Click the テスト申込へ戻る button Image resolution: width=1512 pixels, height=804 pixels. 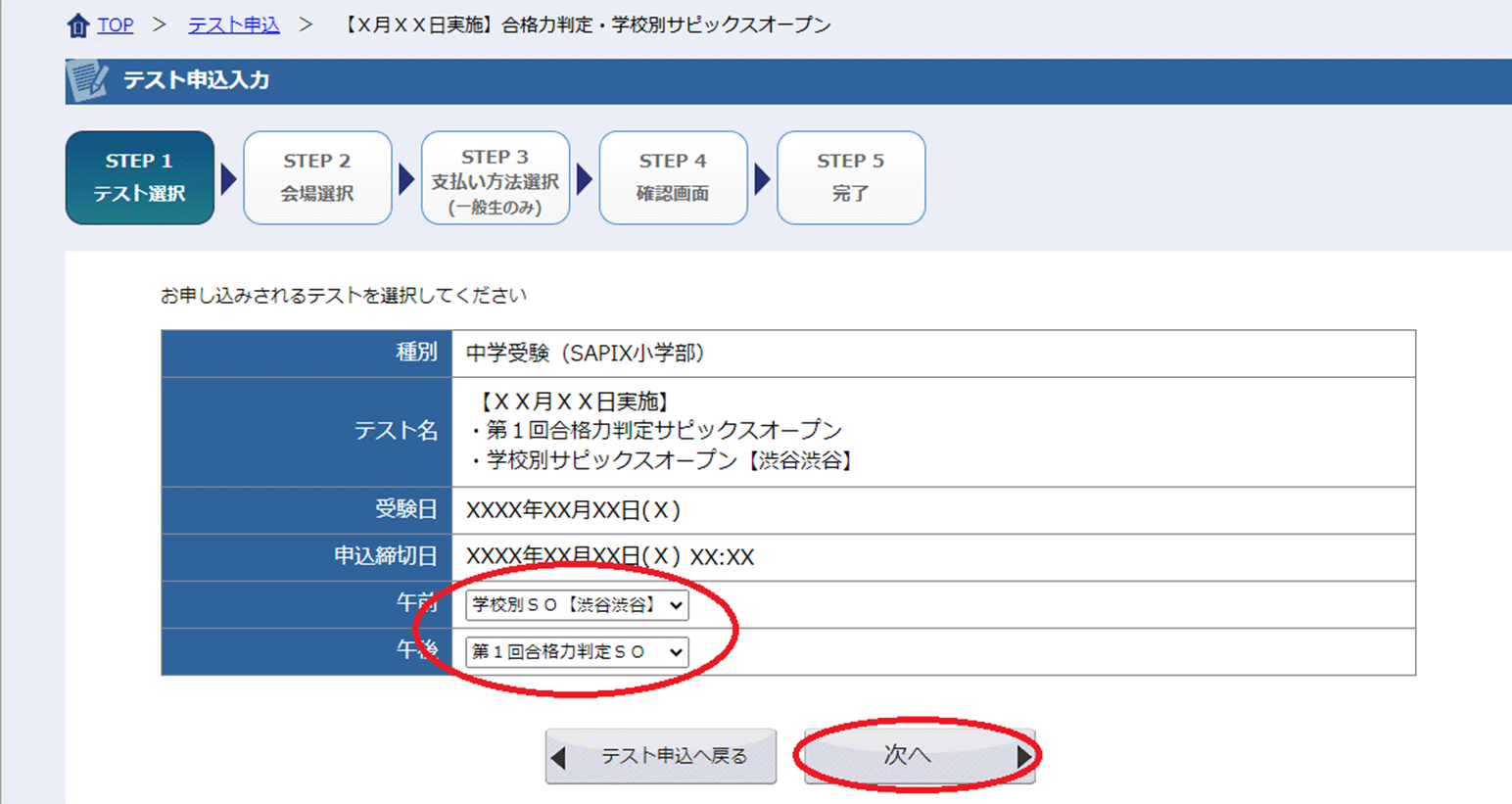coord(660,755)
